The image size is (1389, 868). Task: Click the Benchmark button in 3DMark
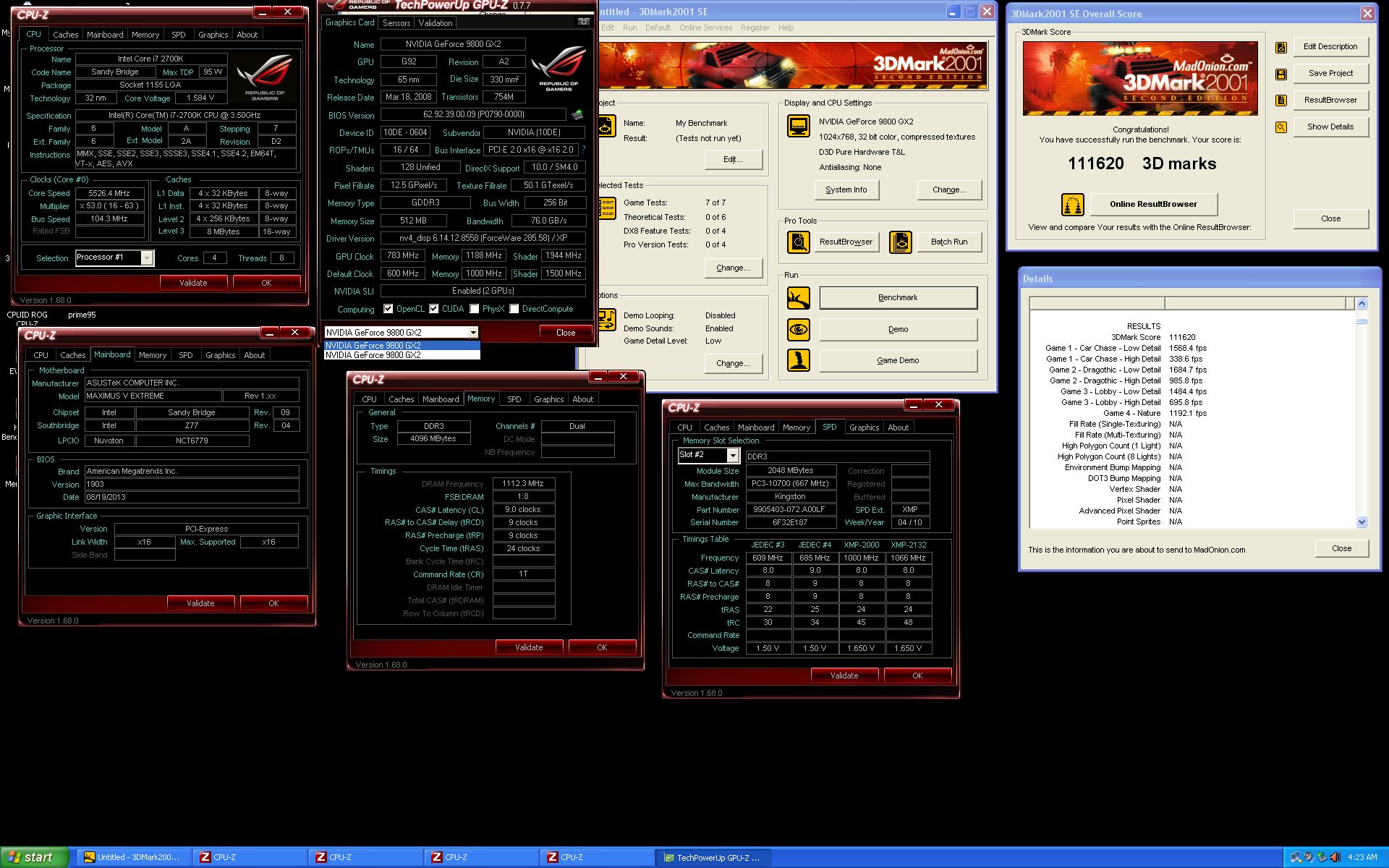click(898, 298)
